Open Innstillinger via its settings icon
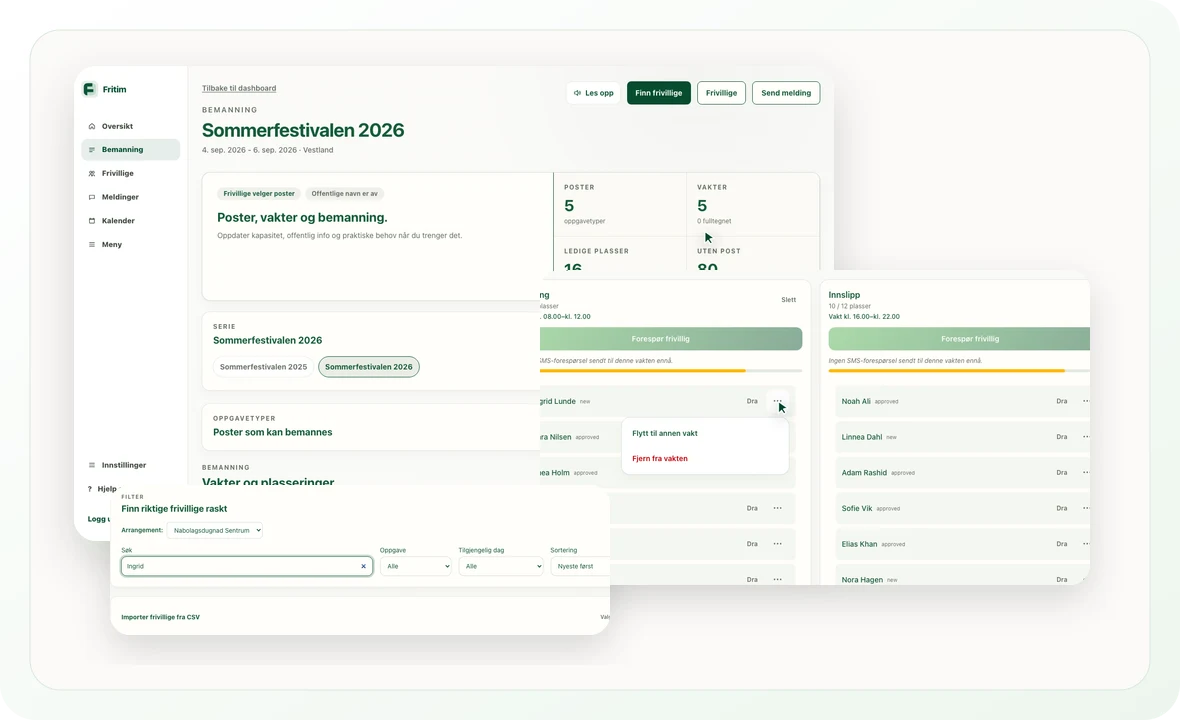The width and height of the screenshot is (1180, 720). click(x=92, y=465)
